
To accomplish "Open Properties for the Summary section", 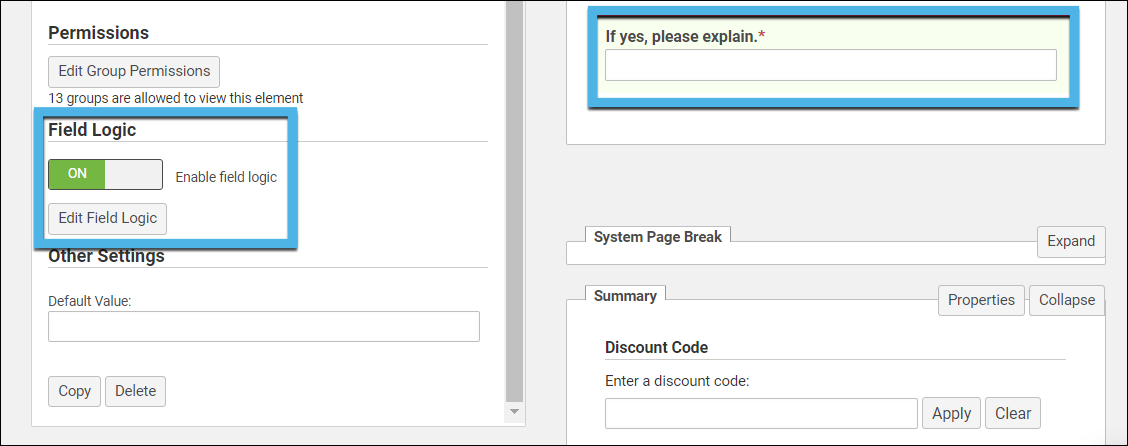I will click(x=981, y=300).
